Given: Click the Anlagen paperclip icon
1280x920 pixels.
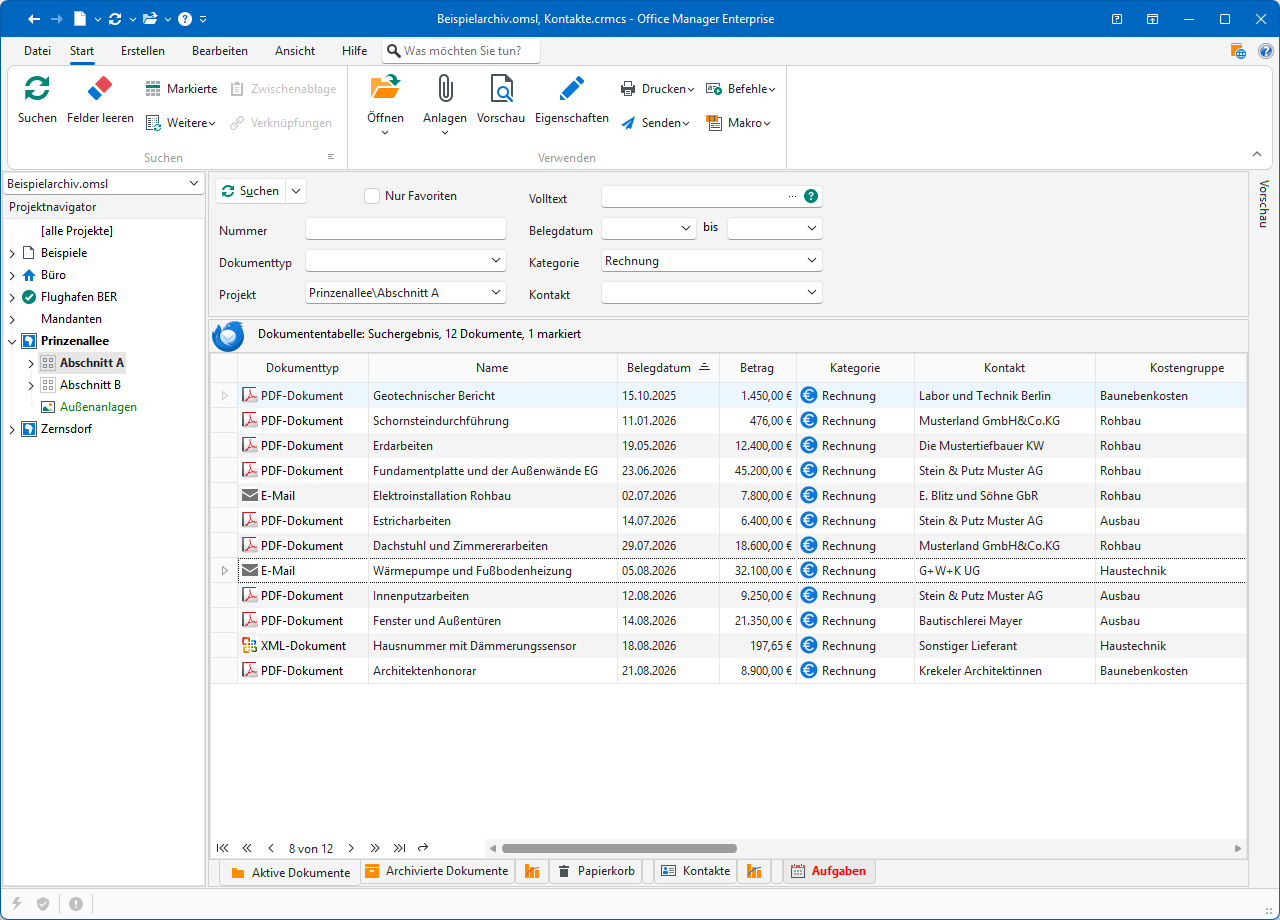Looking at the screenshot, I should 445,88.
